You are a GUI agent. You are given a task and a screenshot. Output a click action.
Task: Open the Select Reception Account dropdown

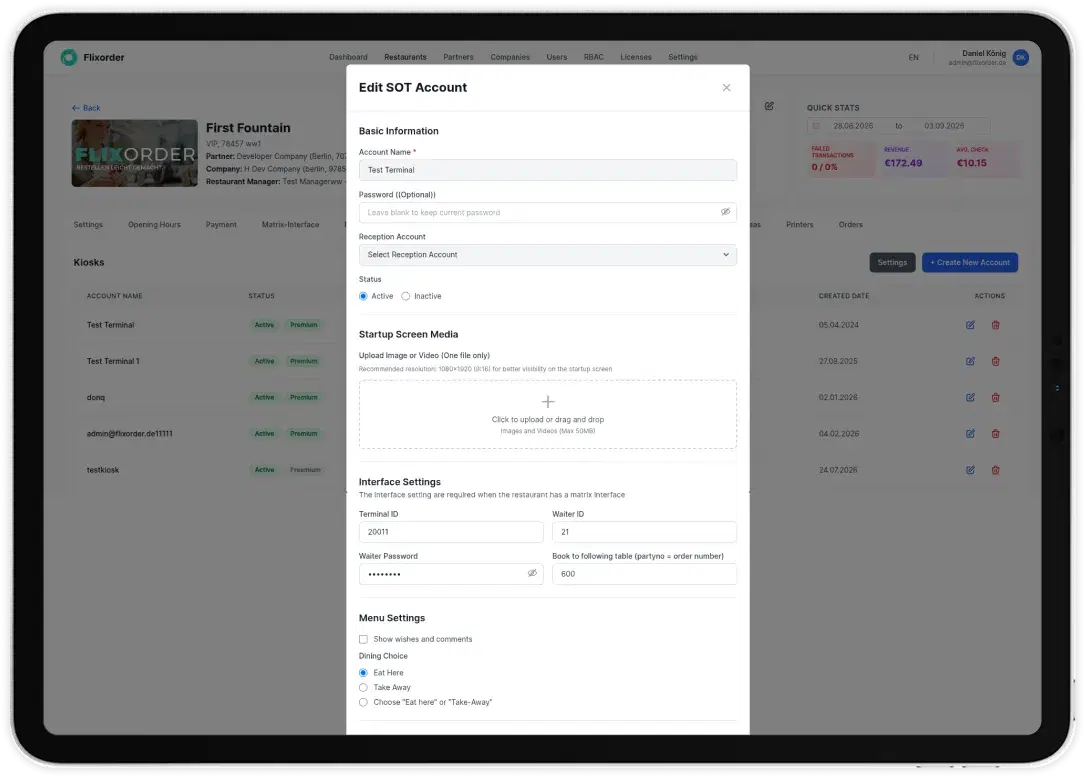tap(548, 255)
